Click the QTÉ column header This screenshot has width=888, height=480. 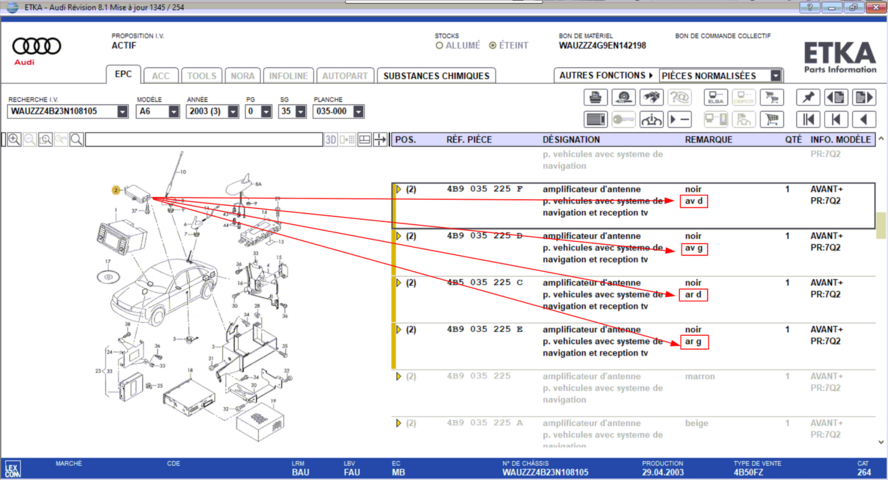pos(793,140)
